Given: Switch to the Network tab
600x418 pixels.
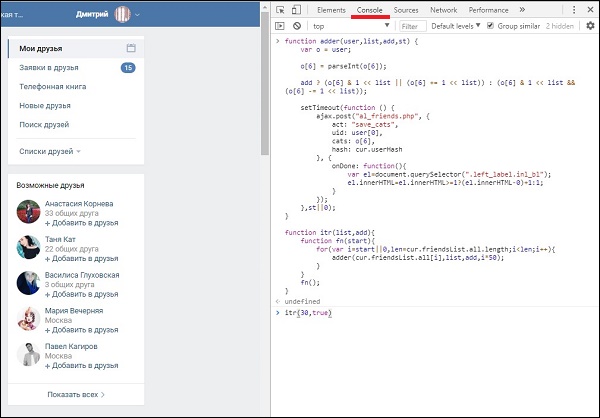Looking at the screenshot, I should click(x=443, y=10).
